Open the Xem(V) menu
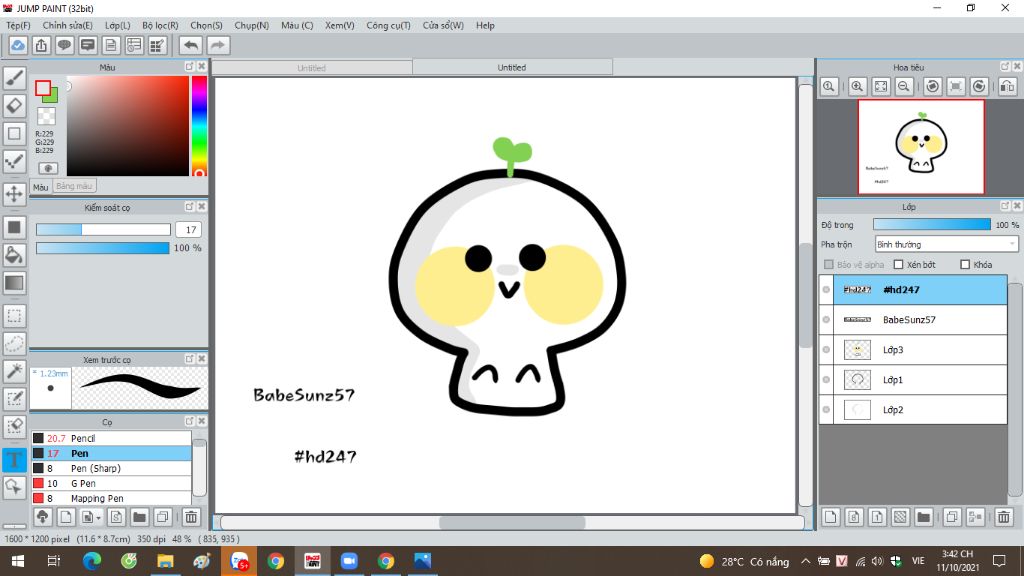The width and height of the screenshot is (1024, 576). (x=340, y=25)
